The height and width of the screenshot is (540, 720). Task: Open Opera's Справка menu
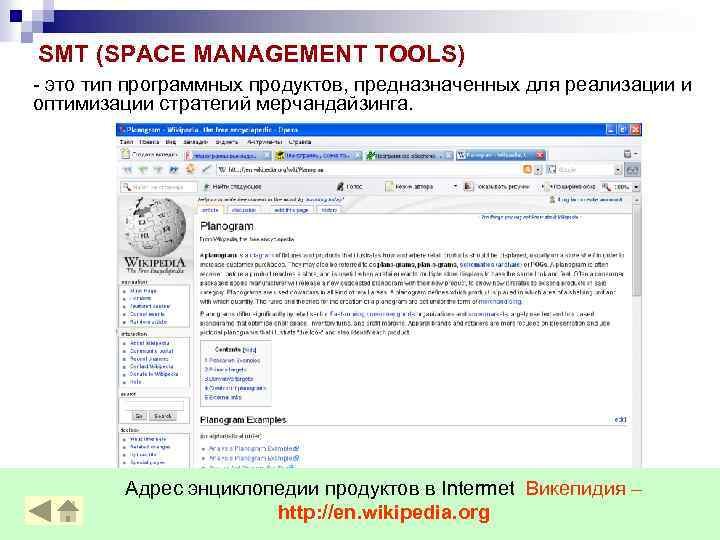tap(300, 142)
